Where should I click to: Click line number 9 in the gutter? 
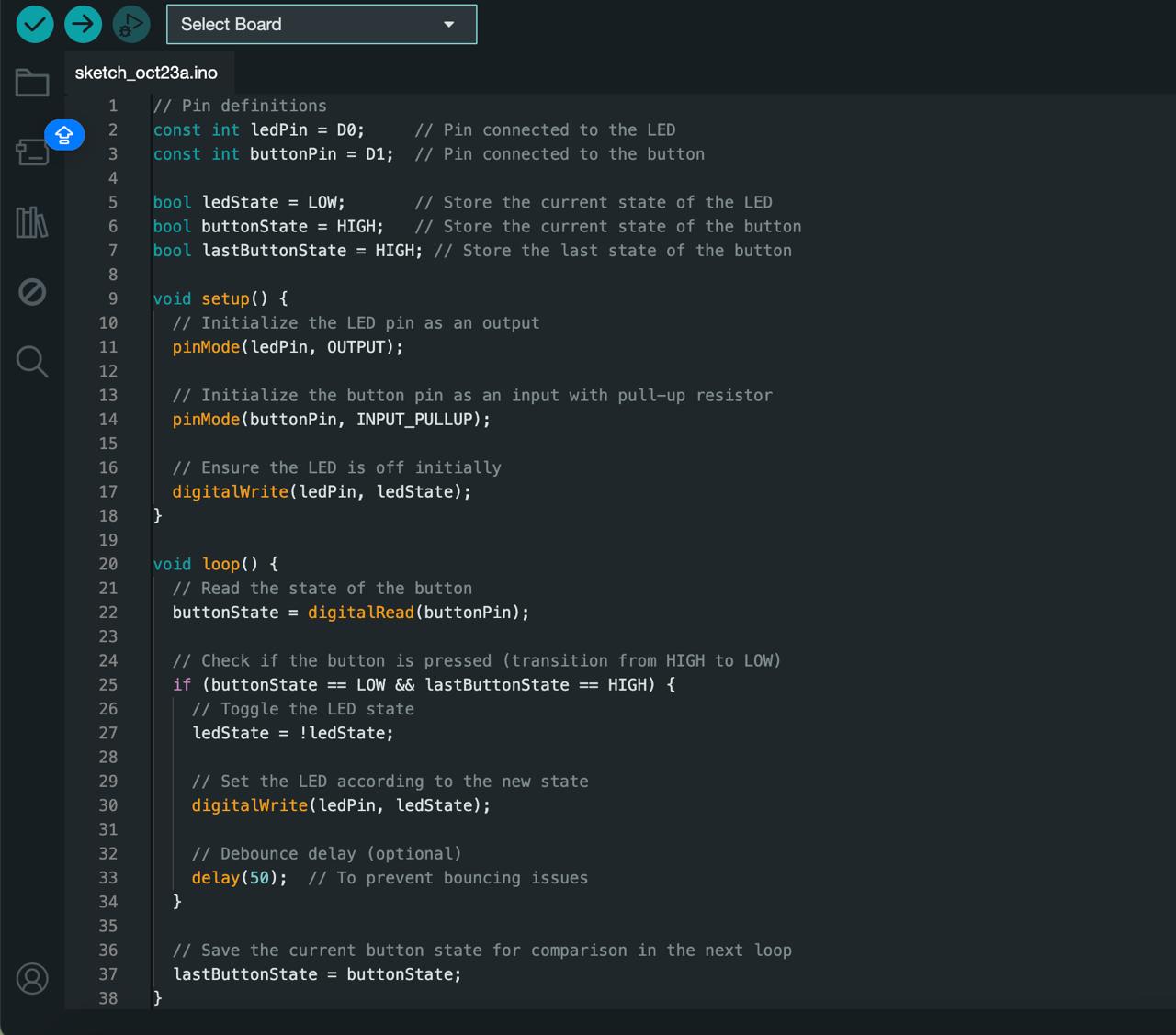coord(112,298)
